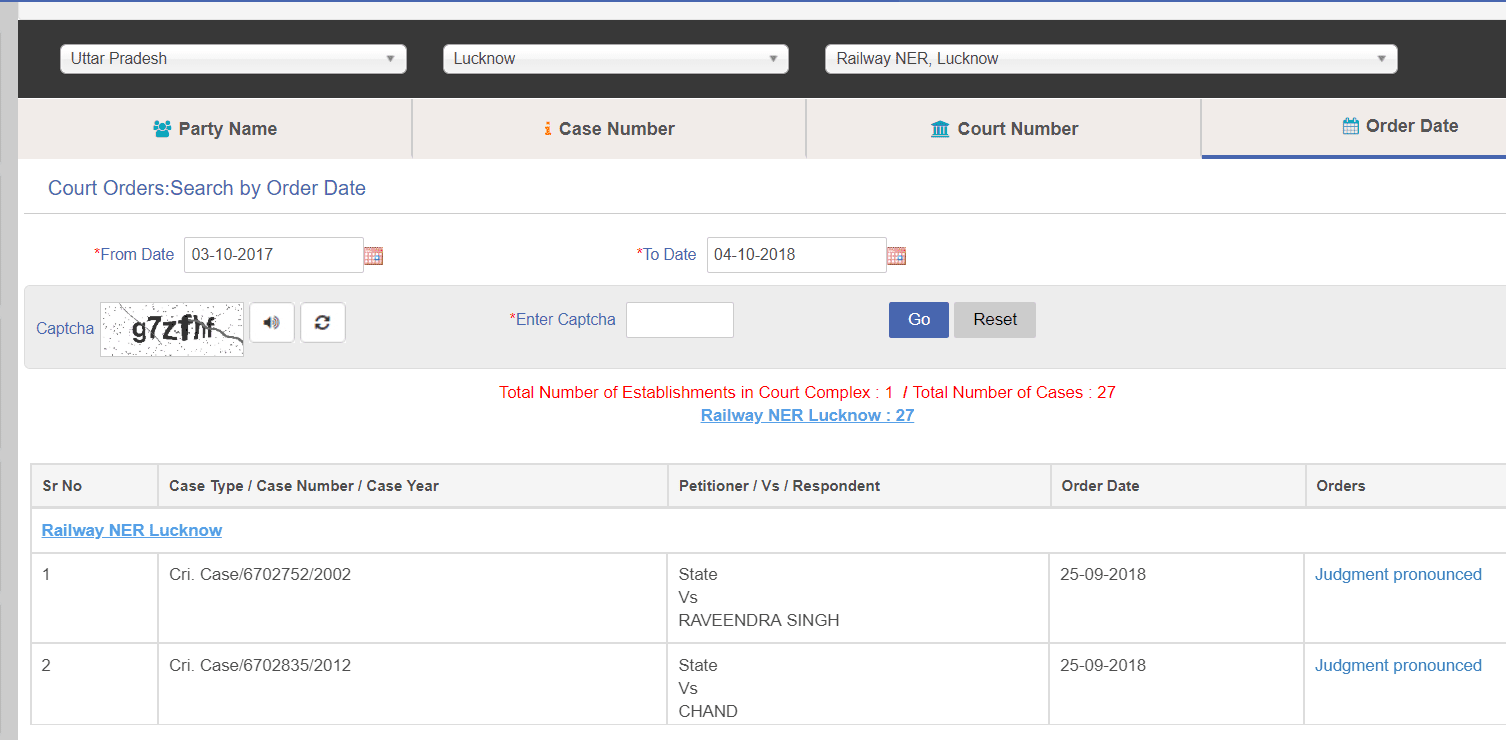Click the Enter Captcha text box
This screenshot has width=1506, height=740.
click(680, 320)
